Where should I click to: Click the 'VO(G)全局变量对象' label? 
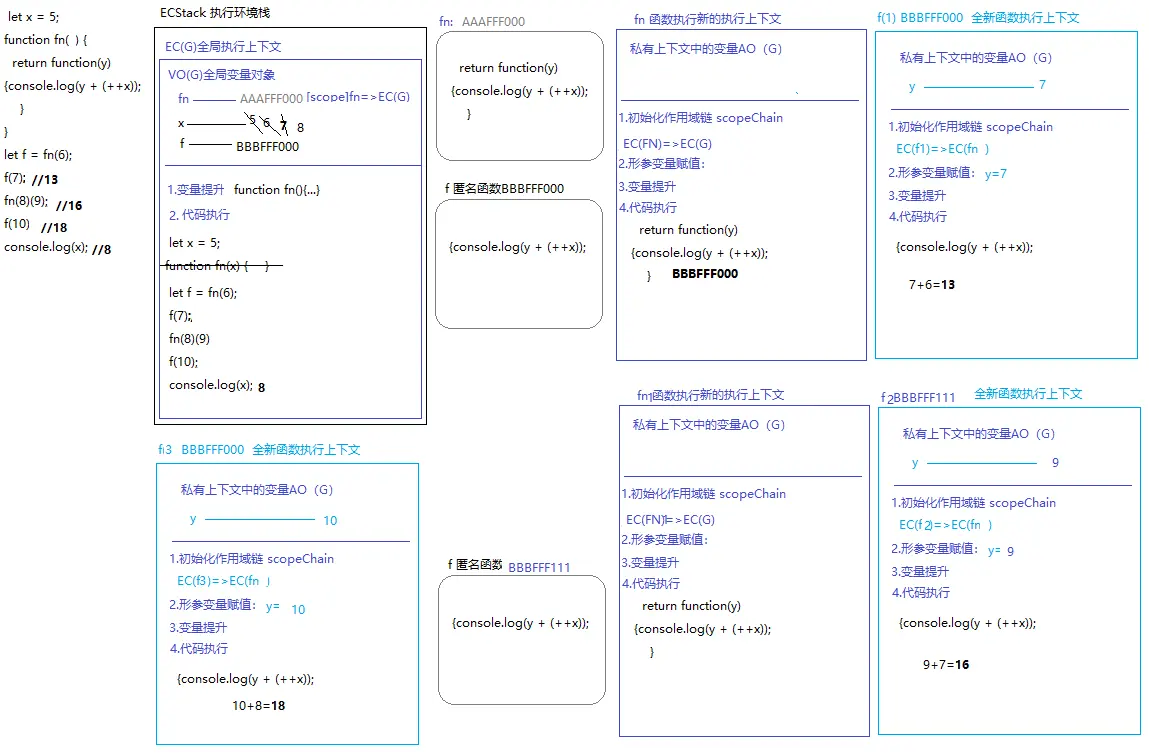point(221,74)
